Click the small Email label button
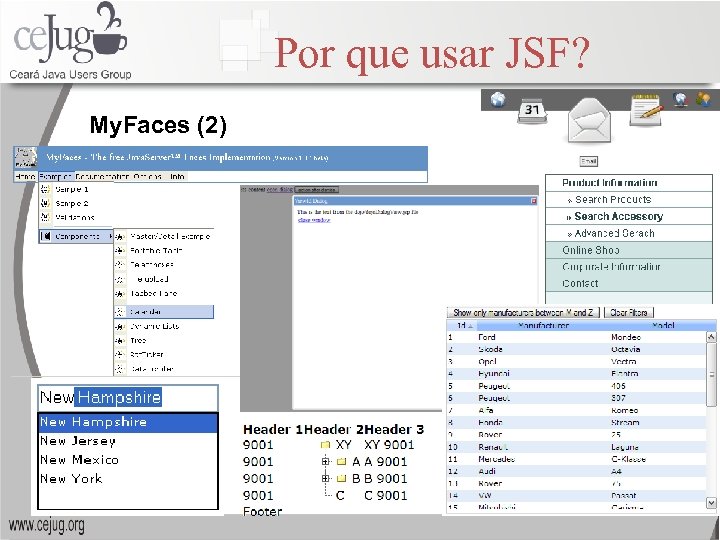 pyautogui.click(x=589, y=161)
